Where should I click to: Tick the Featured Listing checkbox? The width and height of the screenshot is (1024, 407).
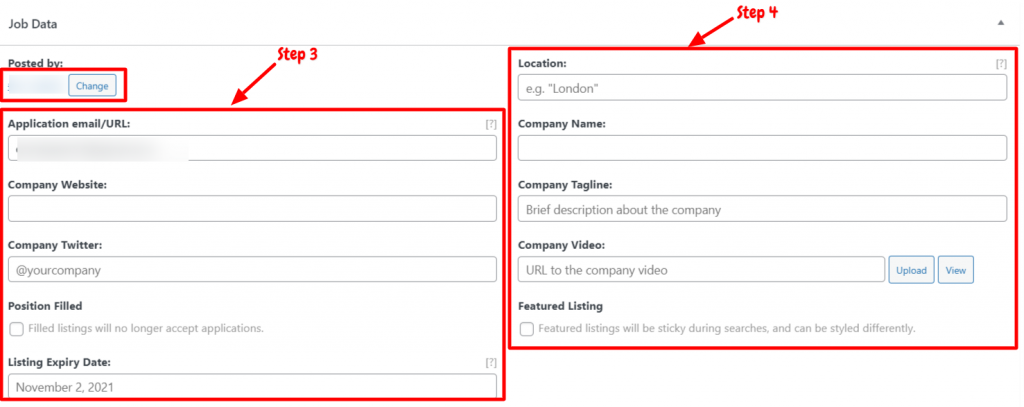pos(526,329)
